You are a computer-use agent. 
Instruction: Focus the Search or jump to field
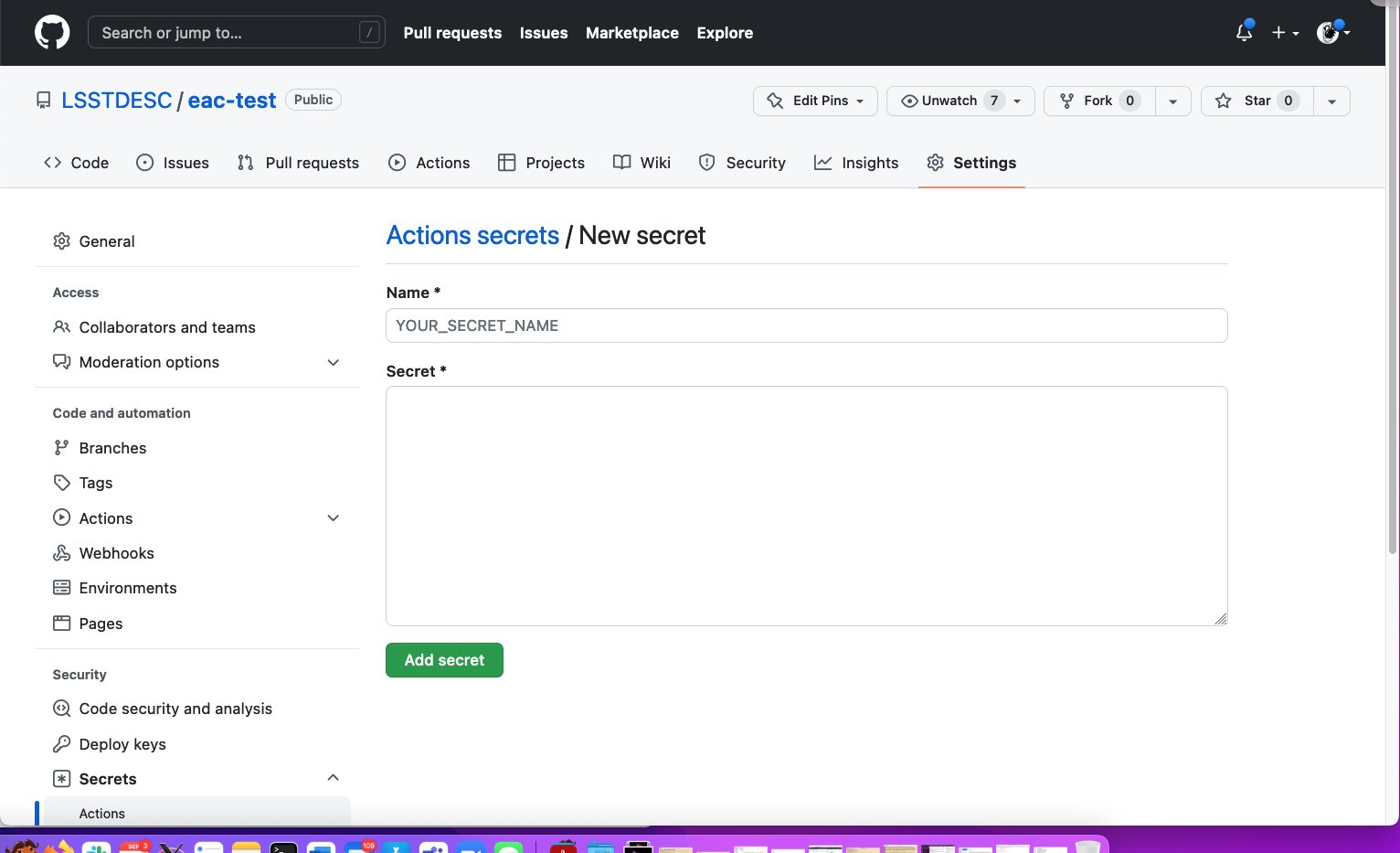(x=237, y=33)
